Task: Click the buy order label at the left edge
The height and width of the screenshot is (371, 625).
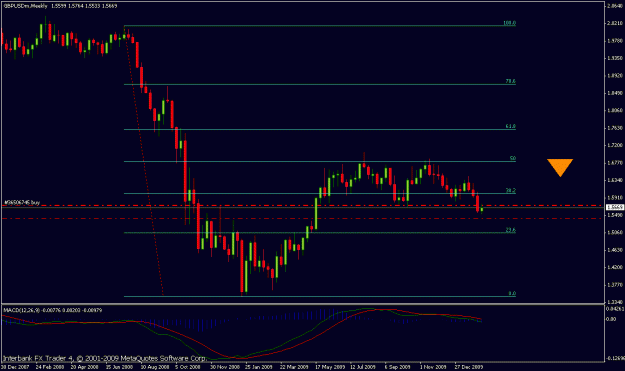Action: 22,202
